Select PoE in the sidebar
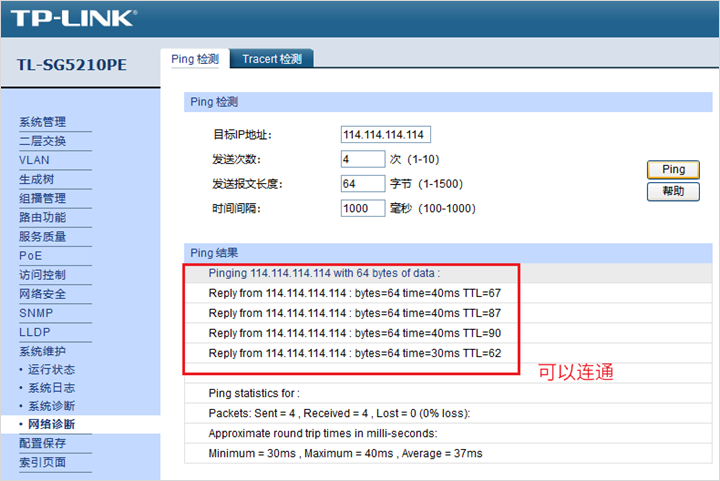Viewport: 720px width, 481px height. 30,256
